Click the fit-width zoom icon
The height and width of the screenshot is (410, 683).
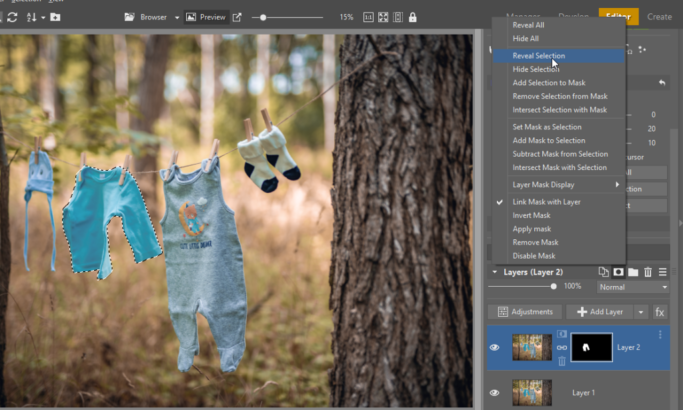398,17
